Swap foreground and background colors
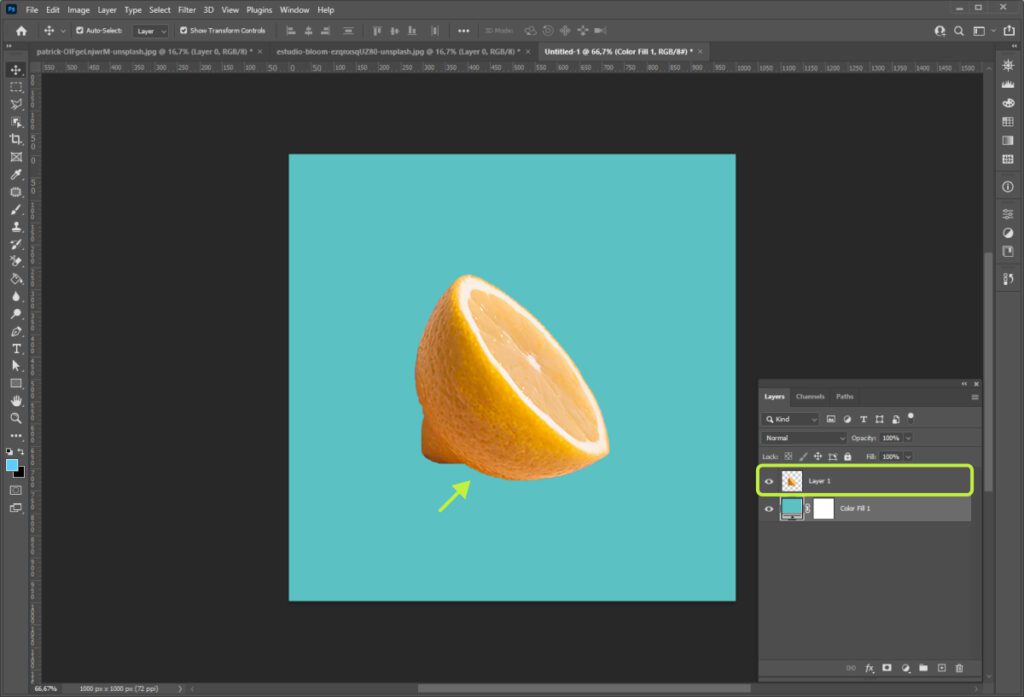The height and width of the screenshot is (697, 1024). [21, 452]
